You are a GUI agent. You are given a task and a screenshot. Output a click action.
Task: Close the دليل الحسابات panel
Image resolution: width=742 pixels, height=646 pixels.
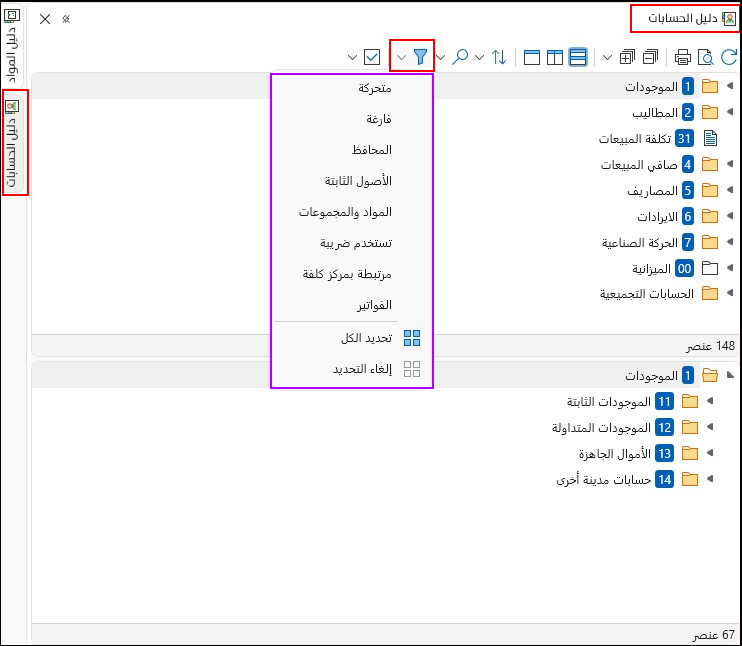[45, 19]
